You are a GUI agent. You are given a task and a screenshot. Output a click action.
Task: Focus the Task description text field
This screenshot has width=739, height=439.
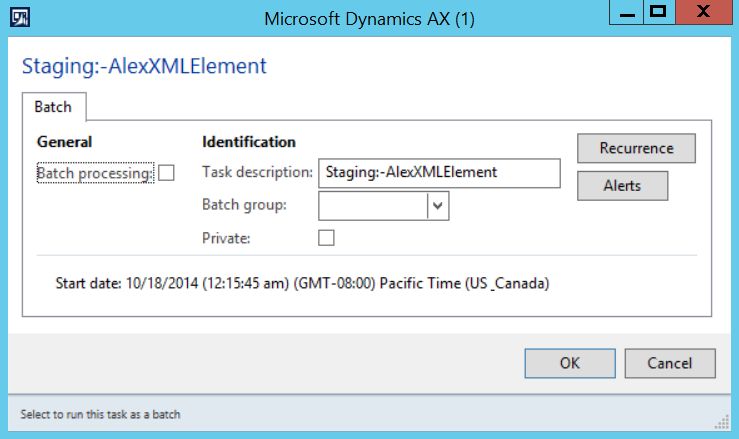point(438,172)
